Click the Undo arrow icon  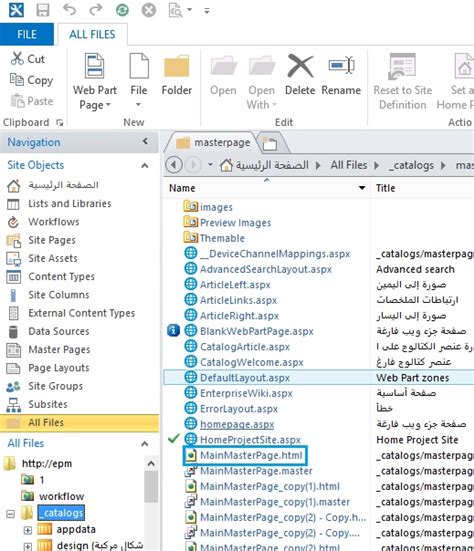pyautogui.click(x=69, y=10)
